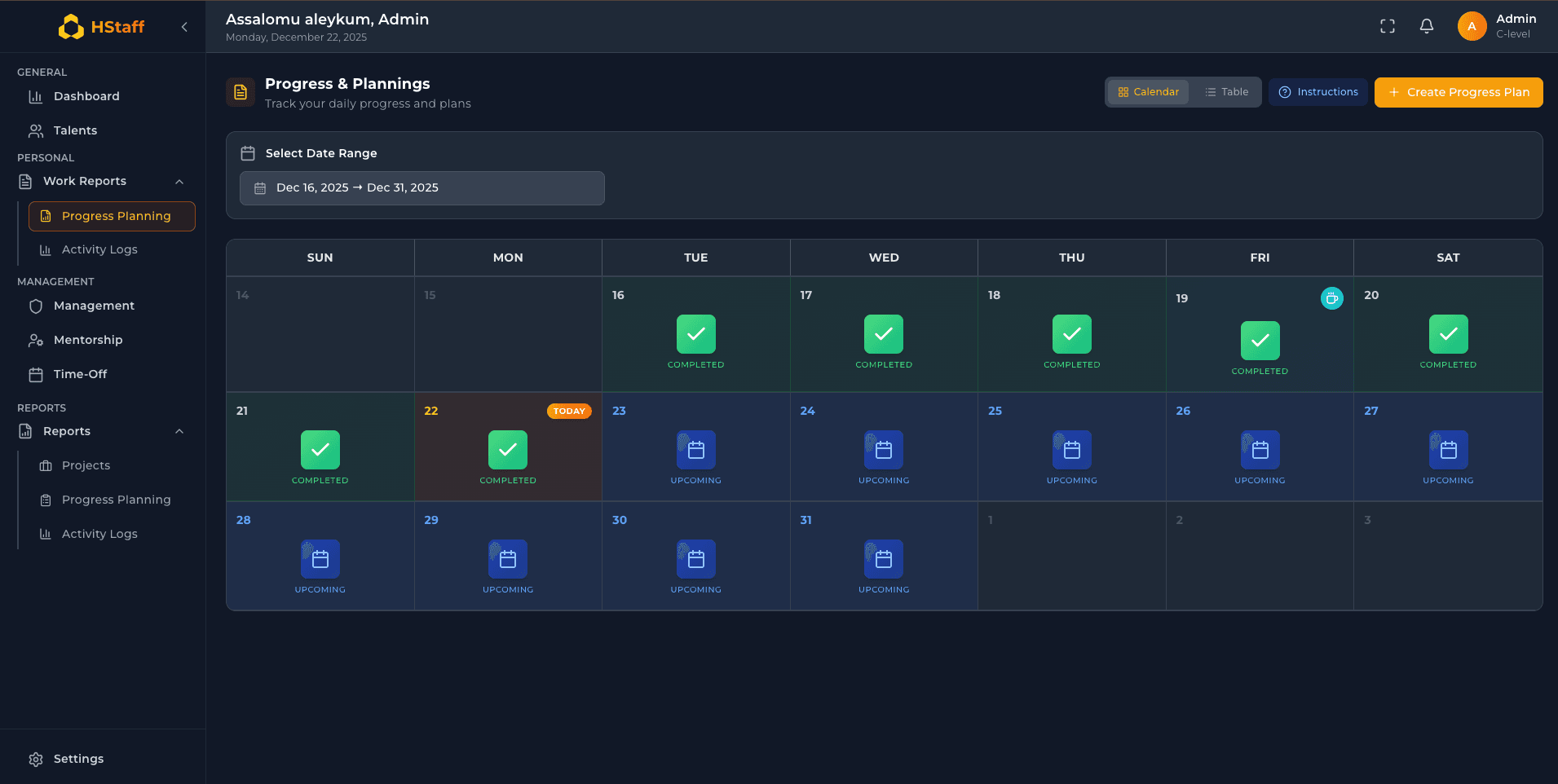This screenshot has width=1558, height=784.
Task: Select Talents in the sidebar
Action: [x=75, y=130]
